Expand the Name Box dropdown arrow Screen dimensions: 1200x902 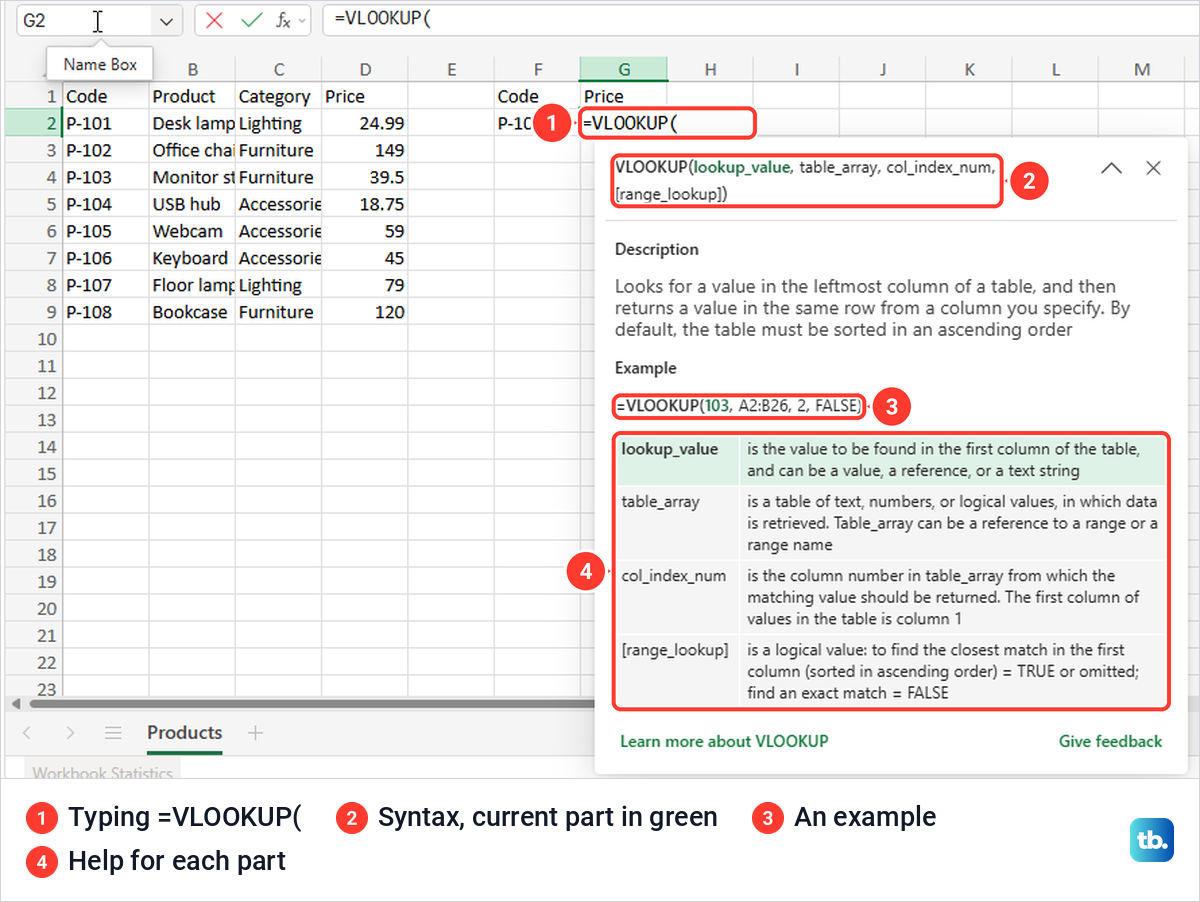tap(165, 20)
